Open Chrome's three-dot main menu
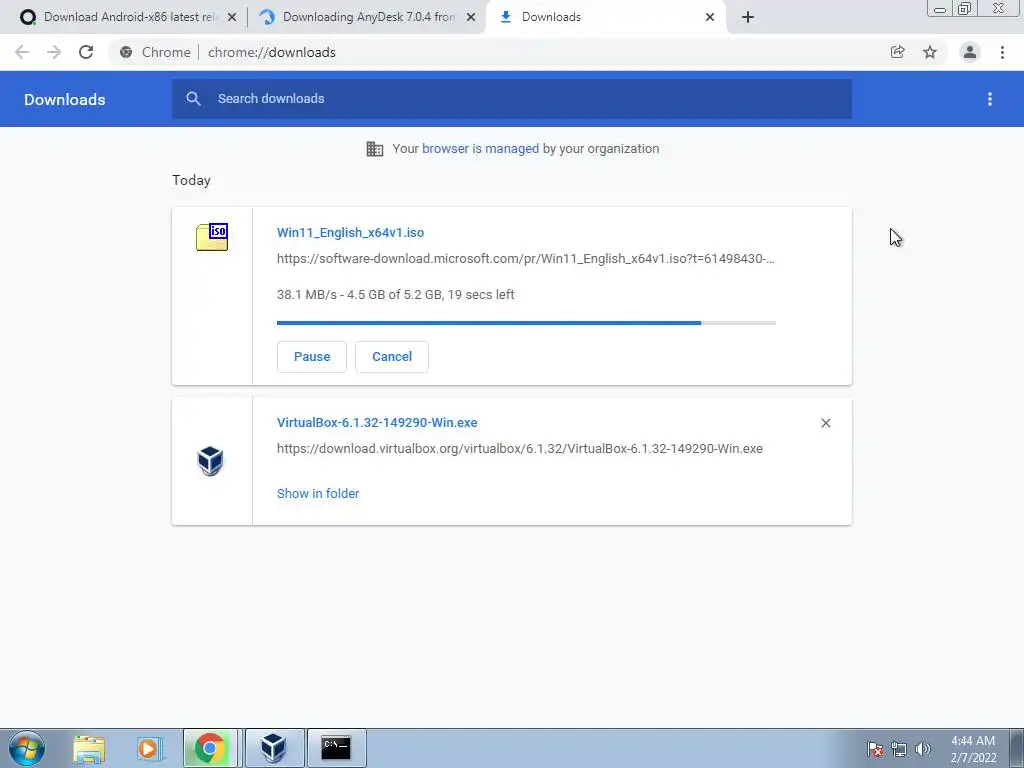 point(1002,52)
